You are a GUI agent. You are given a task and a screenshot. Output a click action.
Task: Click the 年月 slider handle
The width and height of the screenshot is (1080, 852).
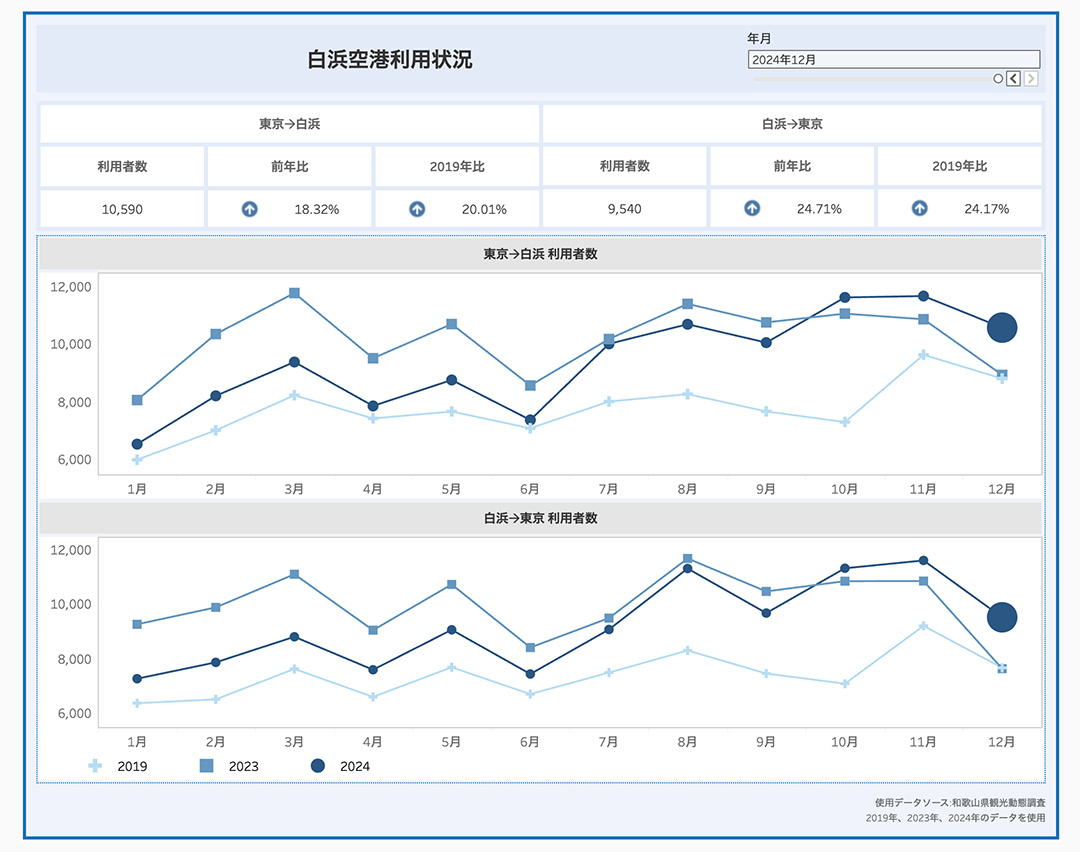click(x=998, y=79)
